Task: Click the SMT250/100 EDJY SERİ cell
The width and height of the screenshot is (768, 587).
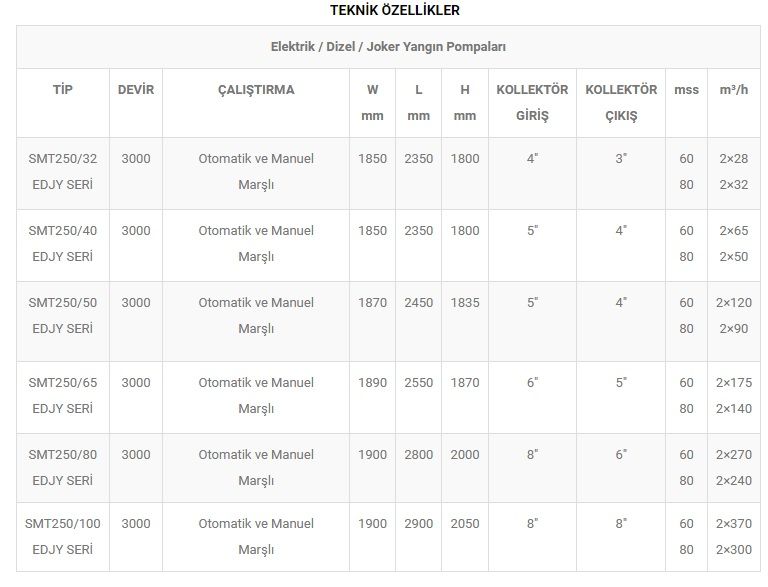Action: coord(63,536)
